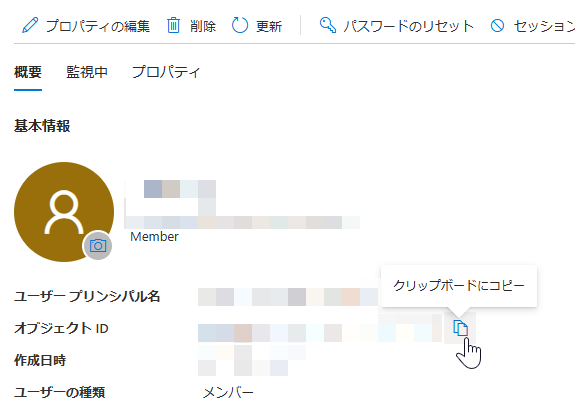Select the セッション toolbar text
The image size is (575, 413).
coord(544,26)
